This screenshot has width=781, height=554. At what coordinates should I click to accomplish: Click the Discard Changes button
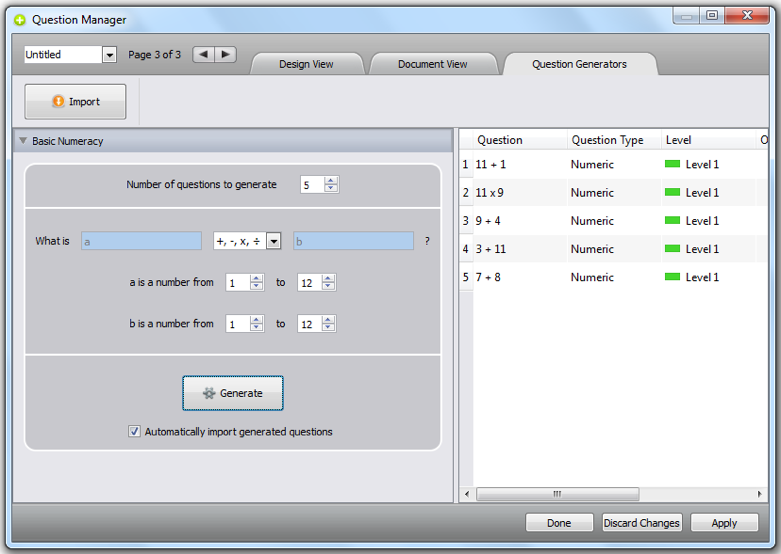[x=642, y=523]
